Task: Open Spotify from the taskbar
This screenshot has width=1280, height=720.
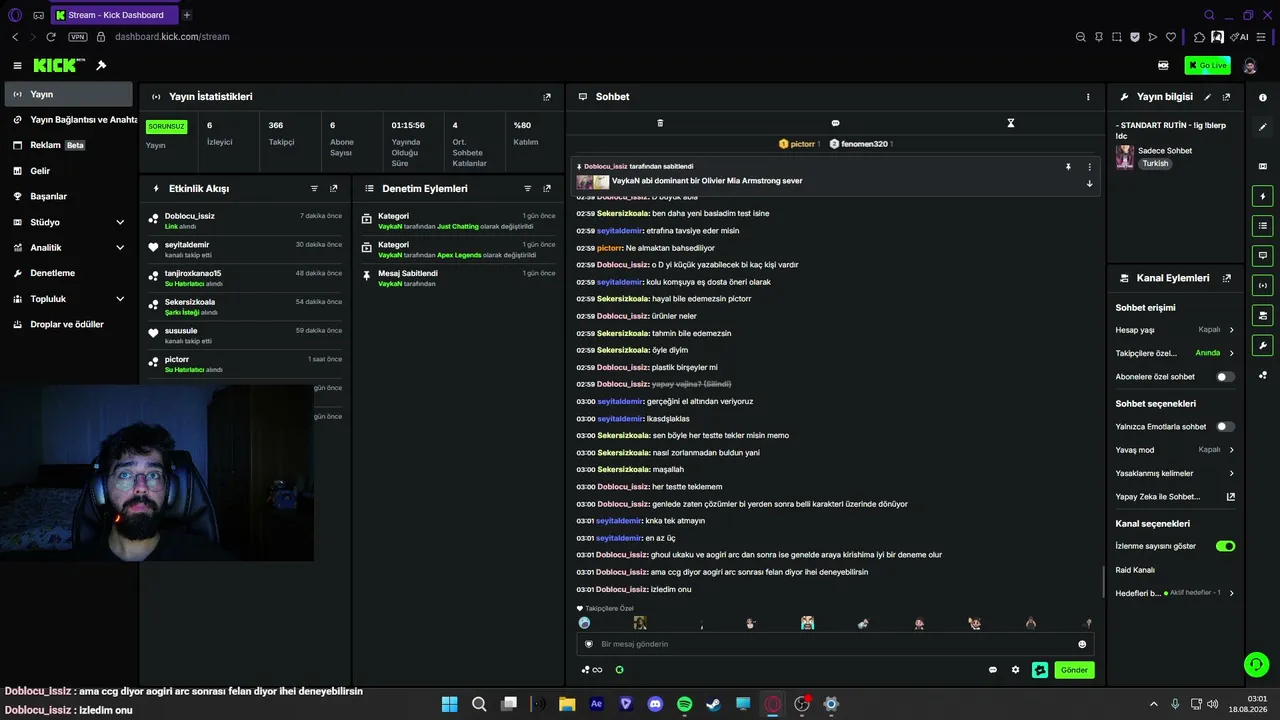Action: tap(684, 704)
